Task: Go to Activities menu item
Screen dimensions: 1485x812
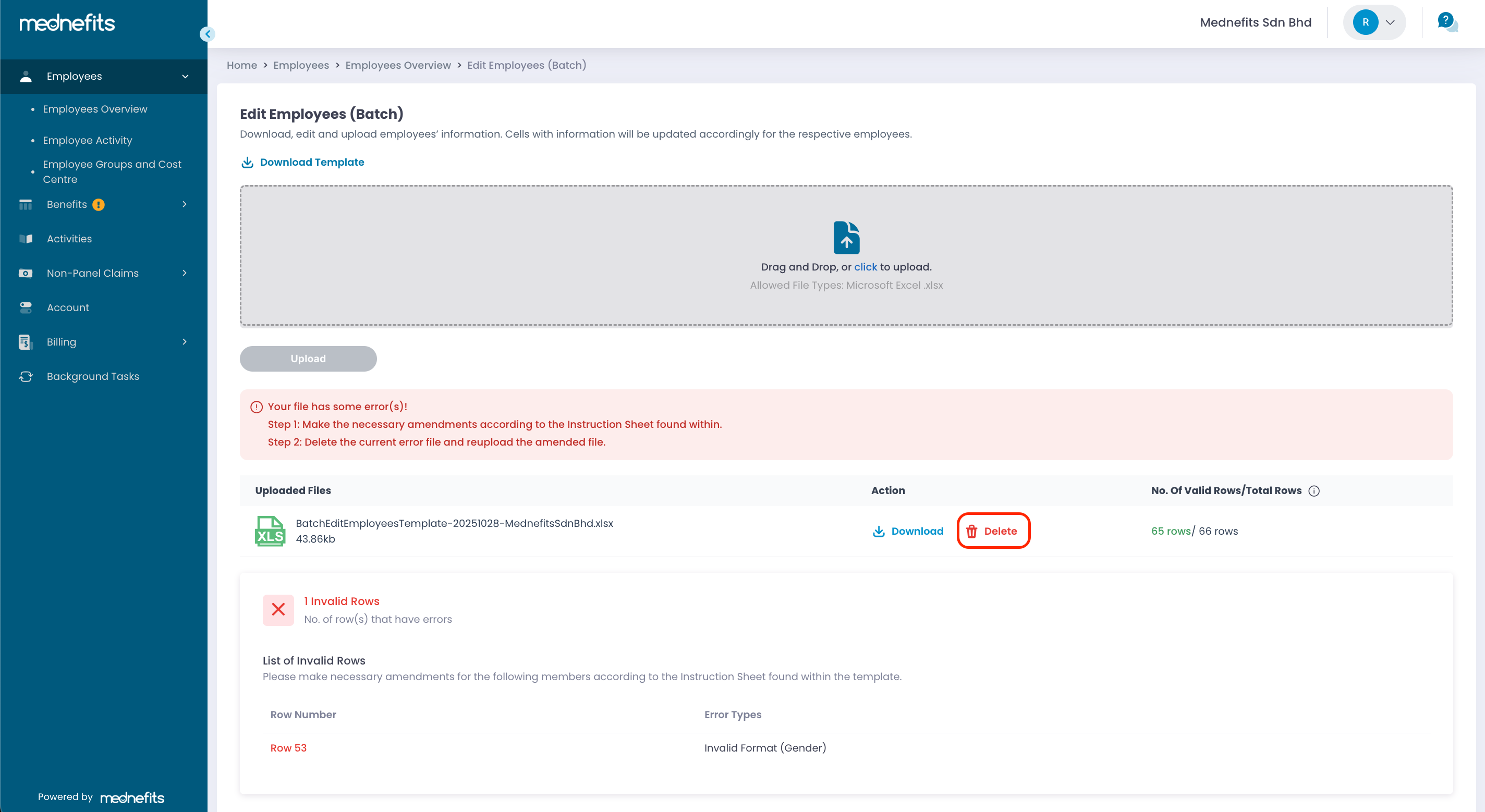Action: point(69,239)
